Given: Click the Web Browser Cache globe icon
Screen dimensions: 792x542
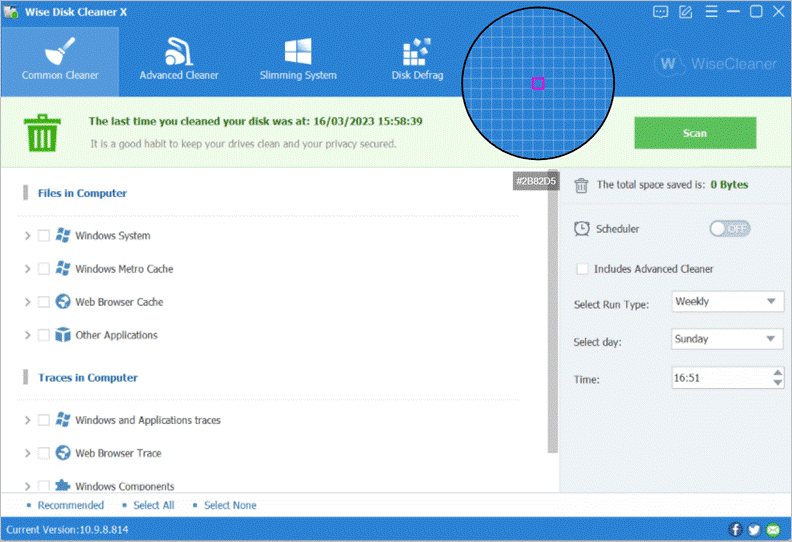Looking at the screenshot, I should coord(63,302).
